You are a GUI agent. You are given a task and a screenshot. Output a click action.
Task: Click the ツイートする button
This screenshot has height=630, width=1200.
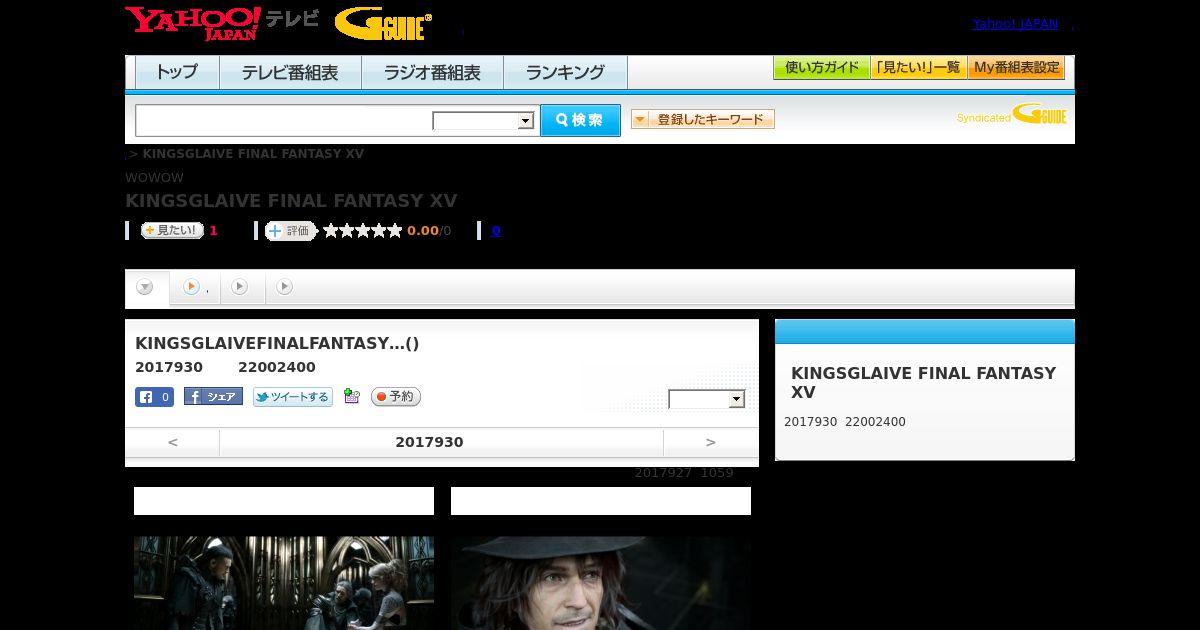click(x=292, y=397)
